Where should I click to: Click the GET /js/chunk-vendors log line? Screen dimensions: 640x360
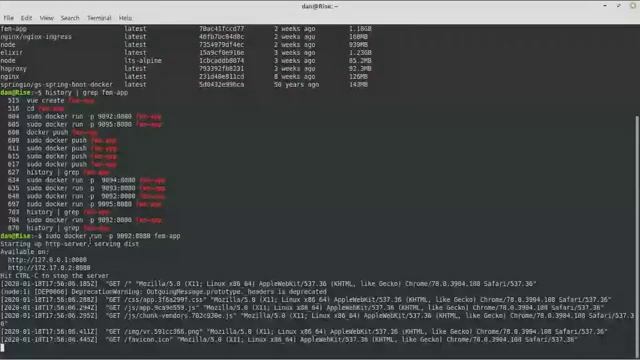[318, 320]
